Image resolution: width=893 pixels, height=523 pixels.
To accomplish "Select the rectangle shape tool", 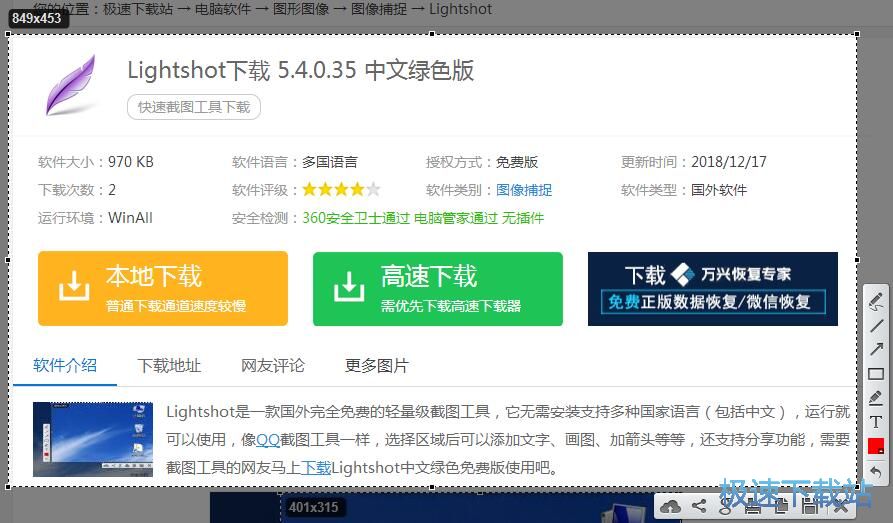I will [x=876, y=374].
